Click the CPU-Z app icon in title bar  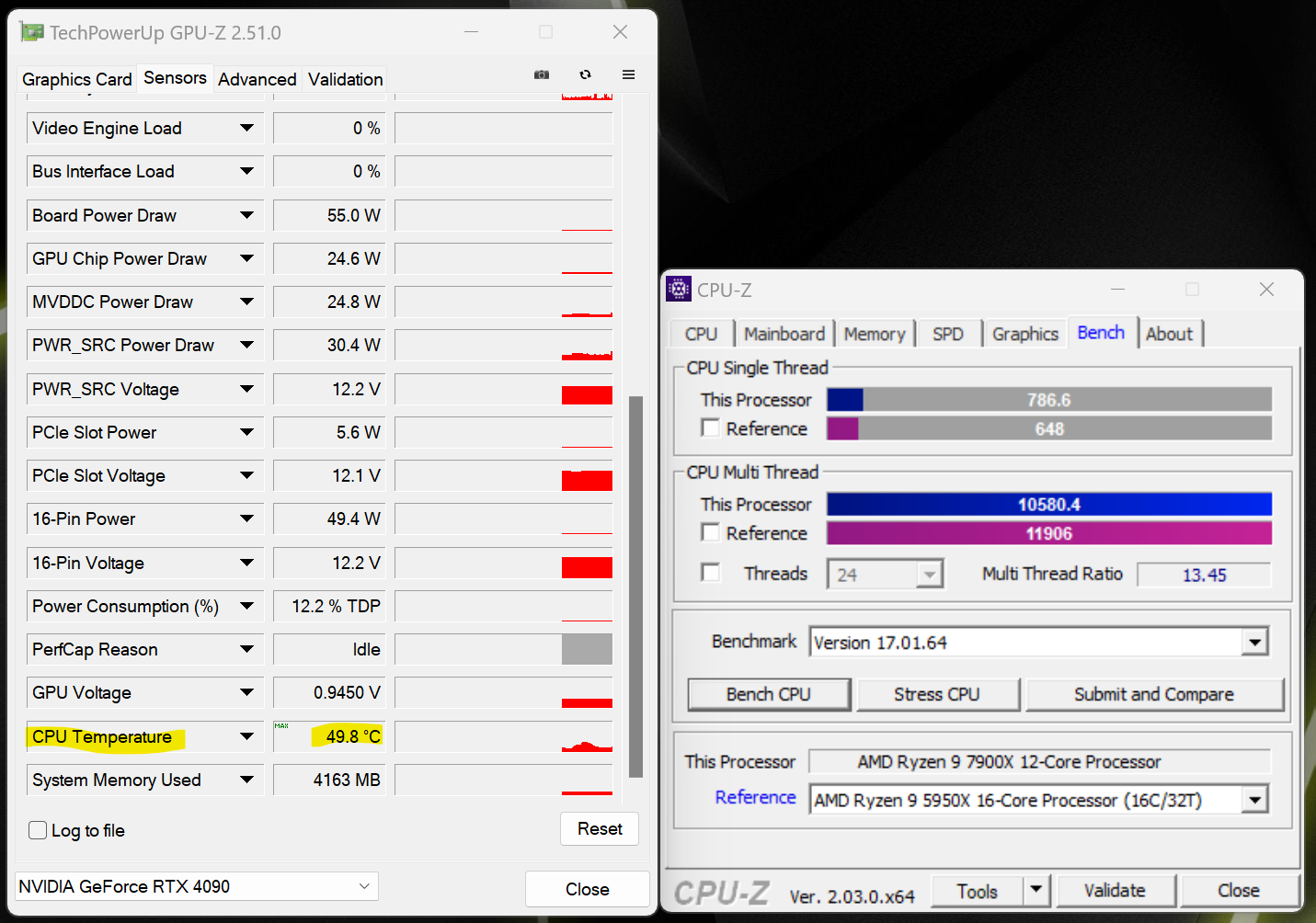[678, 290]
